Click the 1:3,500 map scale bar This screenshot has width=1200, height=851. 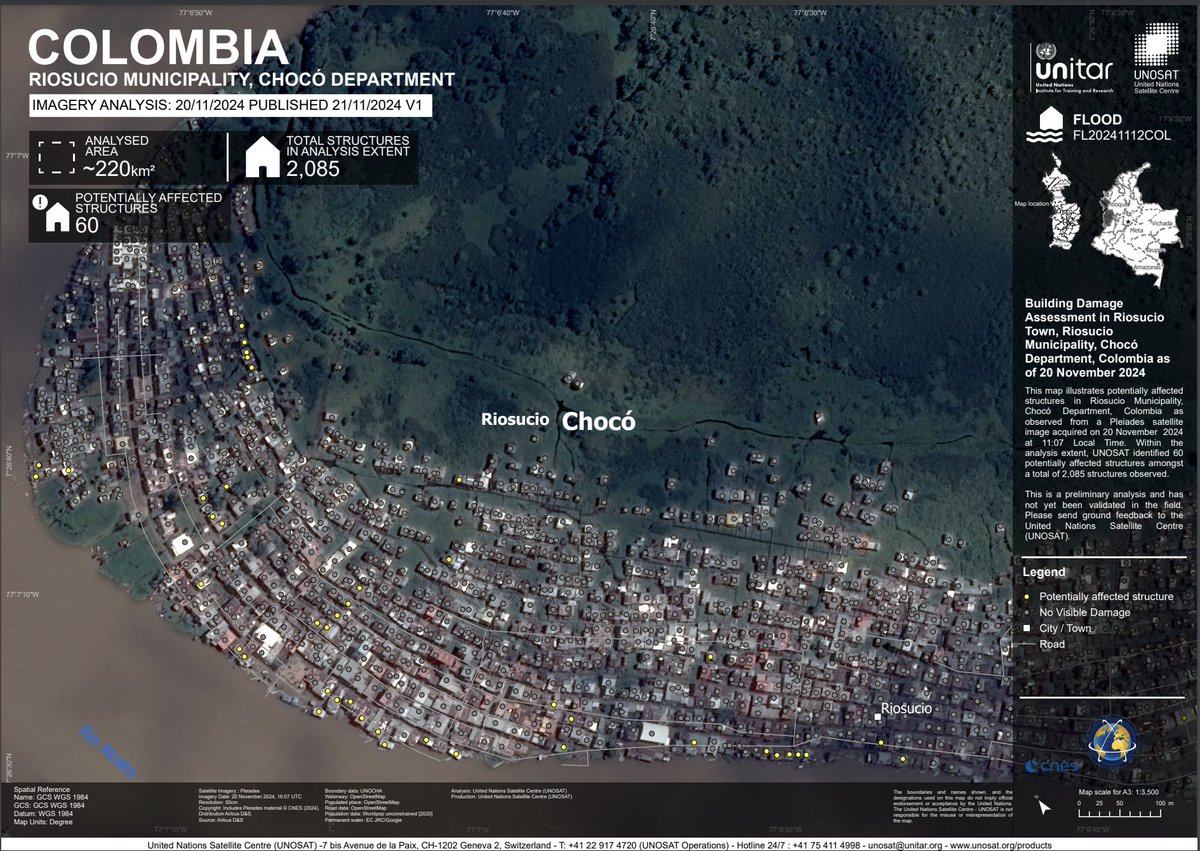click(x=1119, y=813)
